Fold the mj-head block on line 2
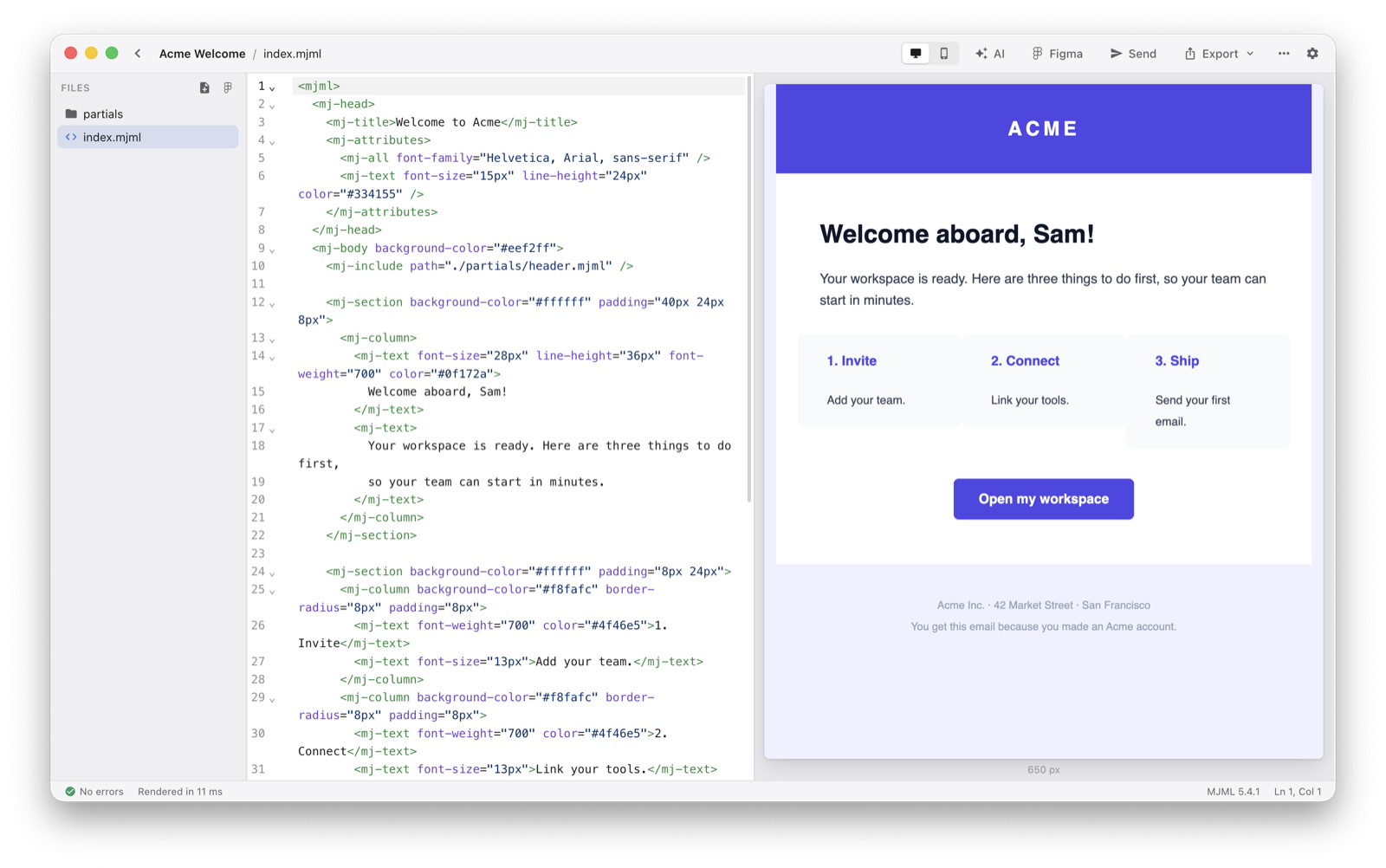 272,106
